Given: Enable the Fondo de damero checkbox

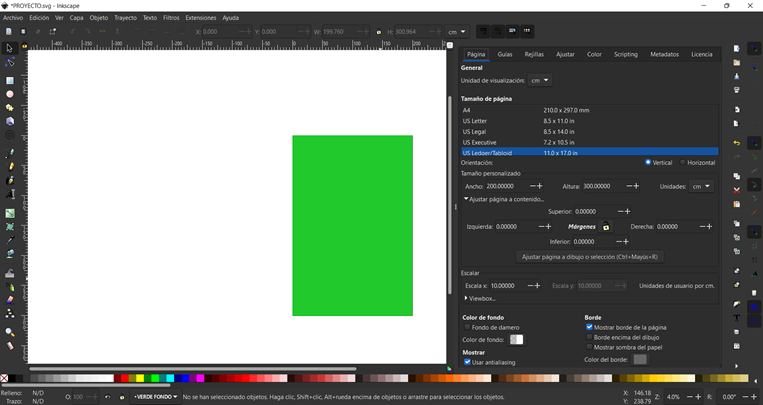Looking at the screenshot, I should pyautogui.click(x=467, y=327).
